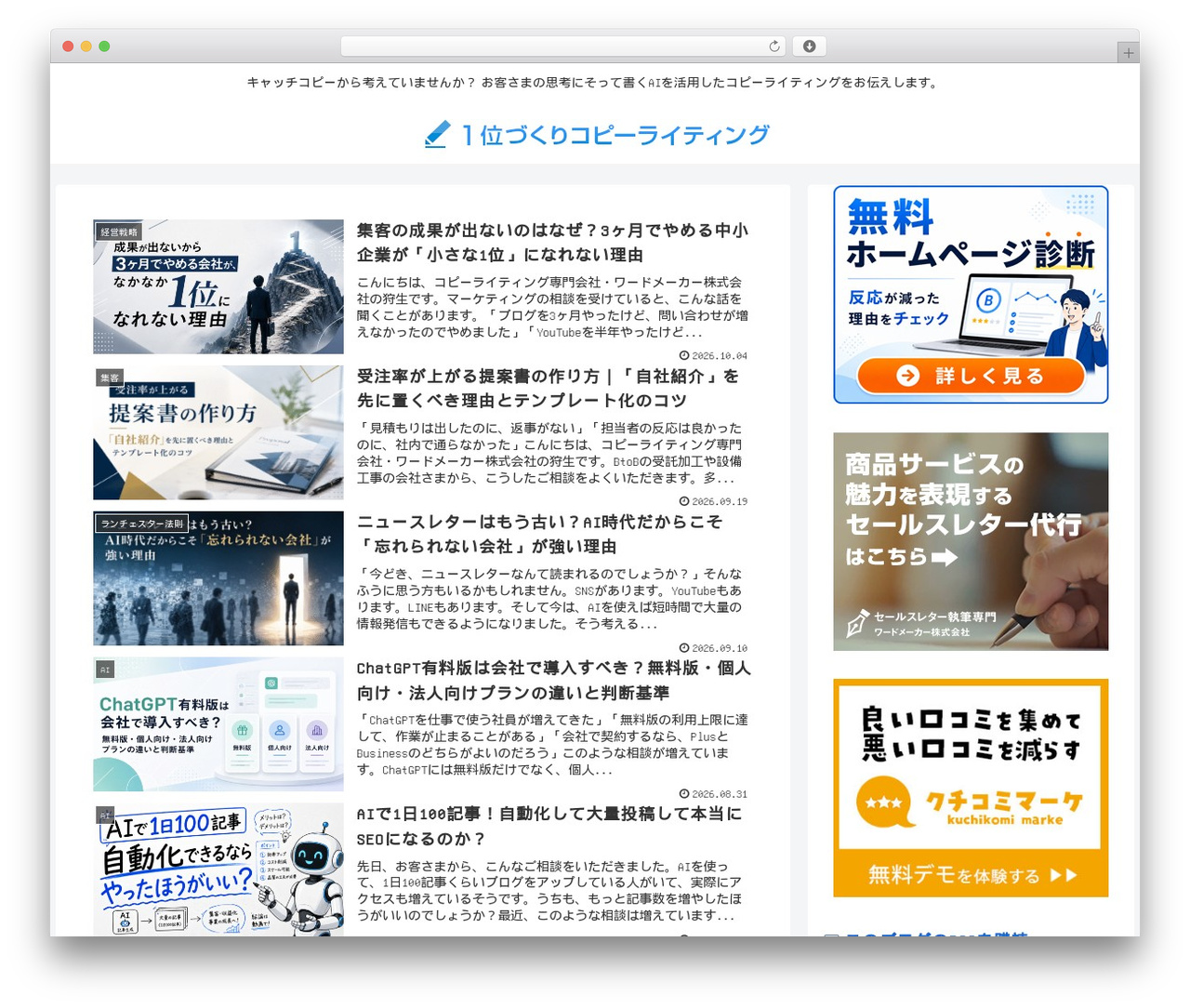Image resolution: width=1190 pixels, height=1008 pixels.
Task: Click the pencil logo icon beside the site title
Action: coord(437,135)
